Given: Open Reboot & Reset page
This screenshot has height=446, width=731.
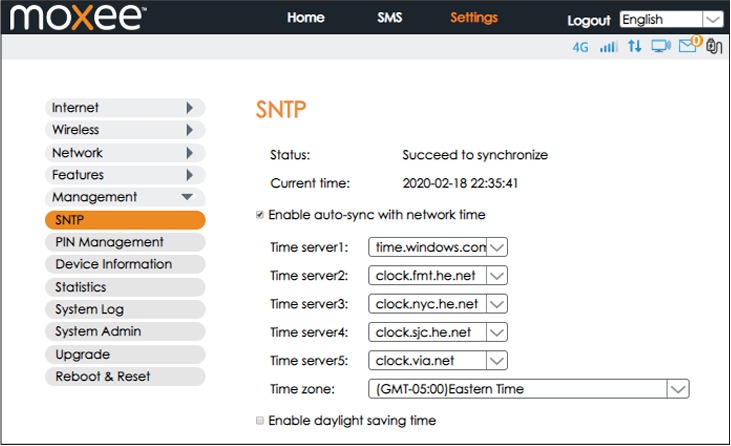Looking at the screenshot, I should (125, 377).
